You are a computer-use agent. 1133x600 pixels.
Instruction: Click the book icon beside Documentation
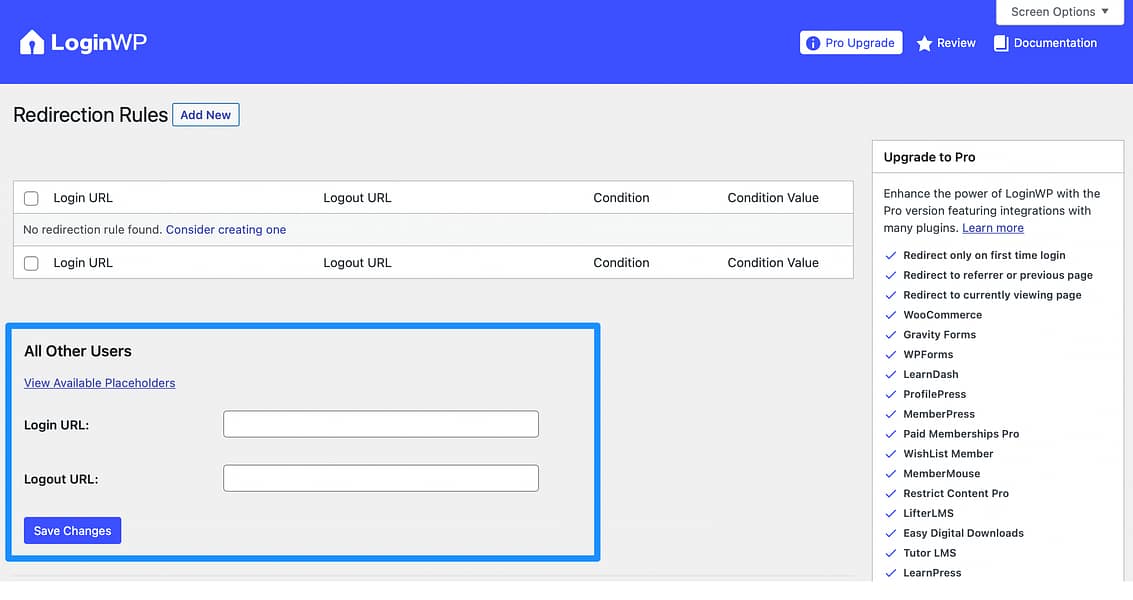click(x=1001, y=42)
